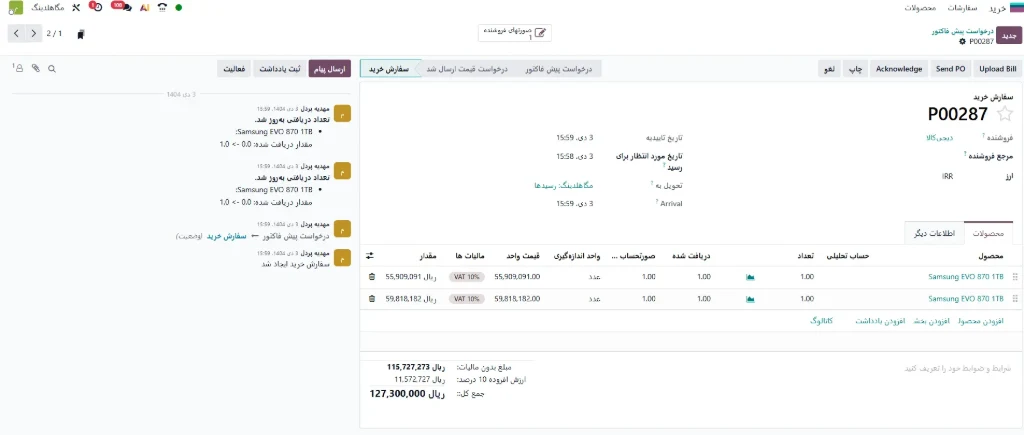The width and height of the screenshot is (1024, 435).
Task: Open the gear actions menu next to P00287
Action: coord(962,41)
